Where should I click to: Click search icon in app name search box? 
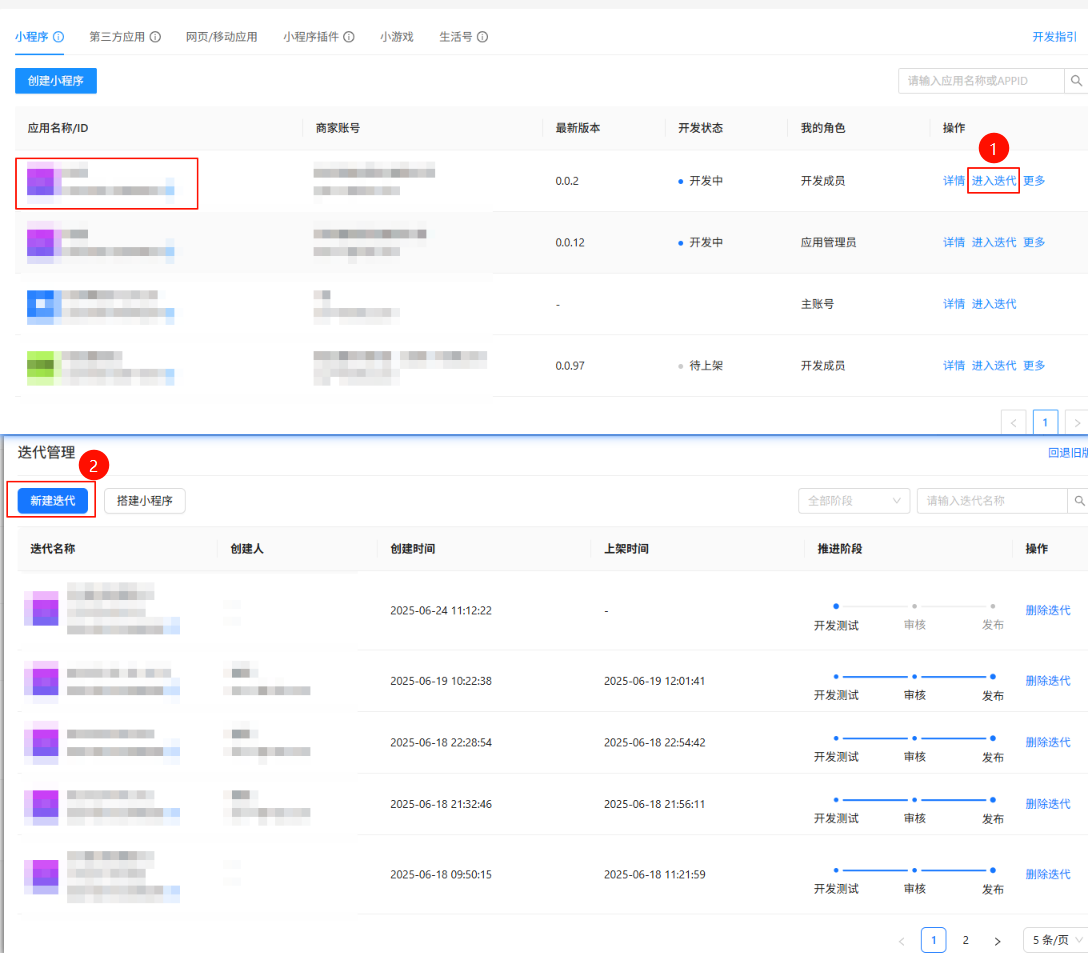[x=1076, y=81]
